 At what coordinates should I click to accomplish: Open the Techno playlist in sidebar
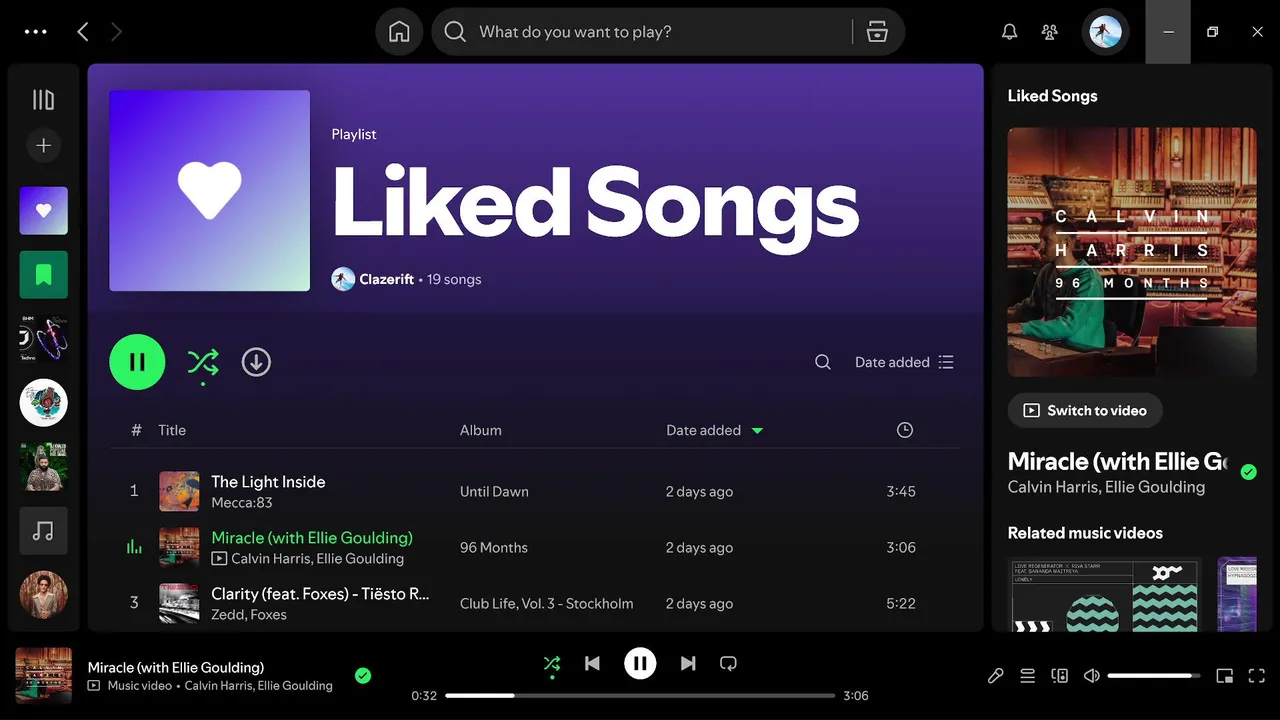(x=44, y=339)
